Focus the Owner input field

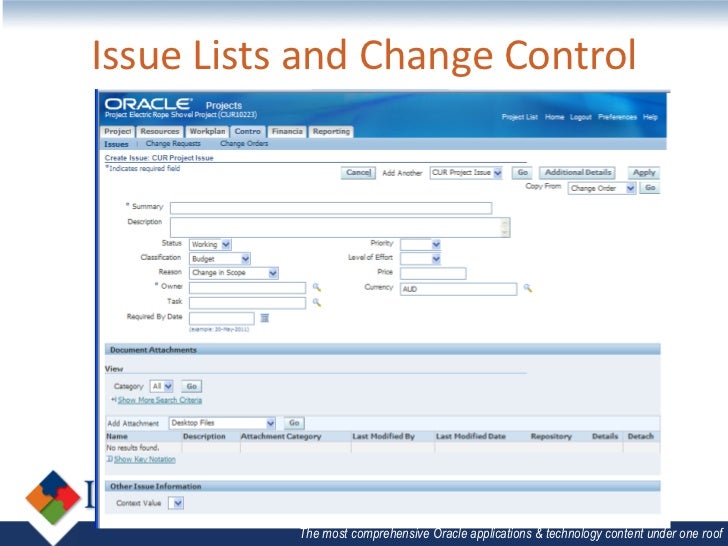click(x=247, y=288)
